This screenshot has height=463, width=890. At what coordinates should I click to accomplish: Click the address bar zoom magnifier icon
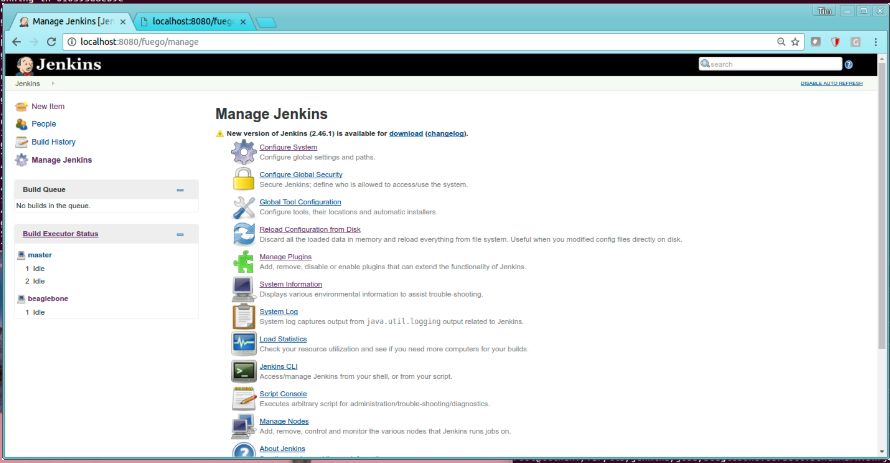pyautogui.click(x=781, y=41)
